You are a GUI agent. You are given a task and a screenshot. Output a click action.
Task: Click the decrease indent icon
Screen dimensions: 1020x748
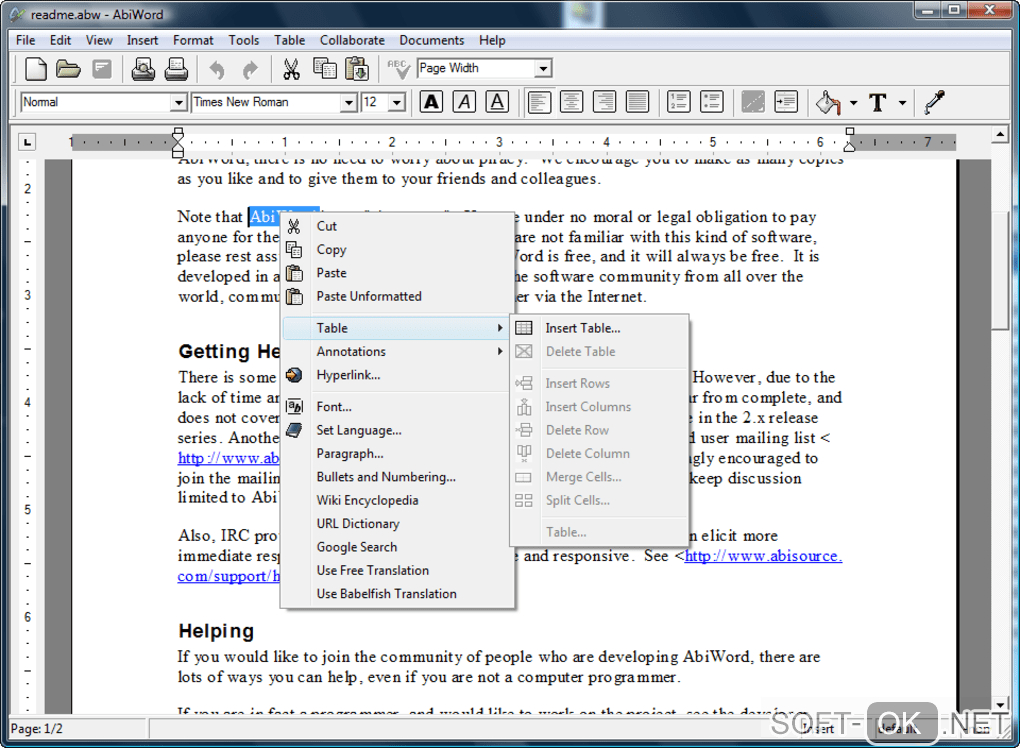pos(753,102)
